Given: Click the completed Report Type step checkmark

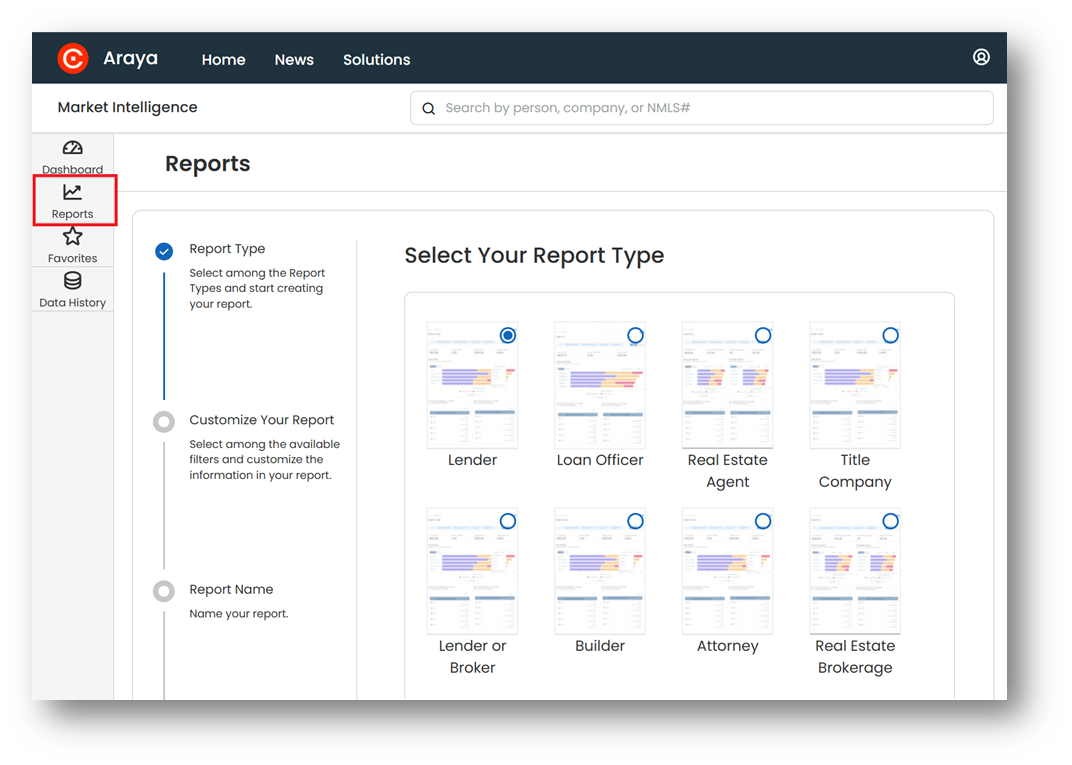Looking at the screenshot, I should coord(164,252).
